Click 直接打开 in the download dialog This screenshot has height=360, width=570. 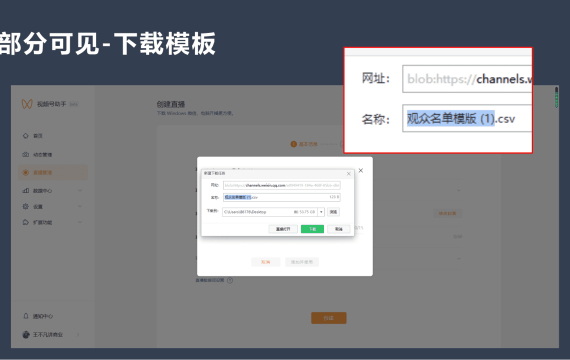coord(283,229)
